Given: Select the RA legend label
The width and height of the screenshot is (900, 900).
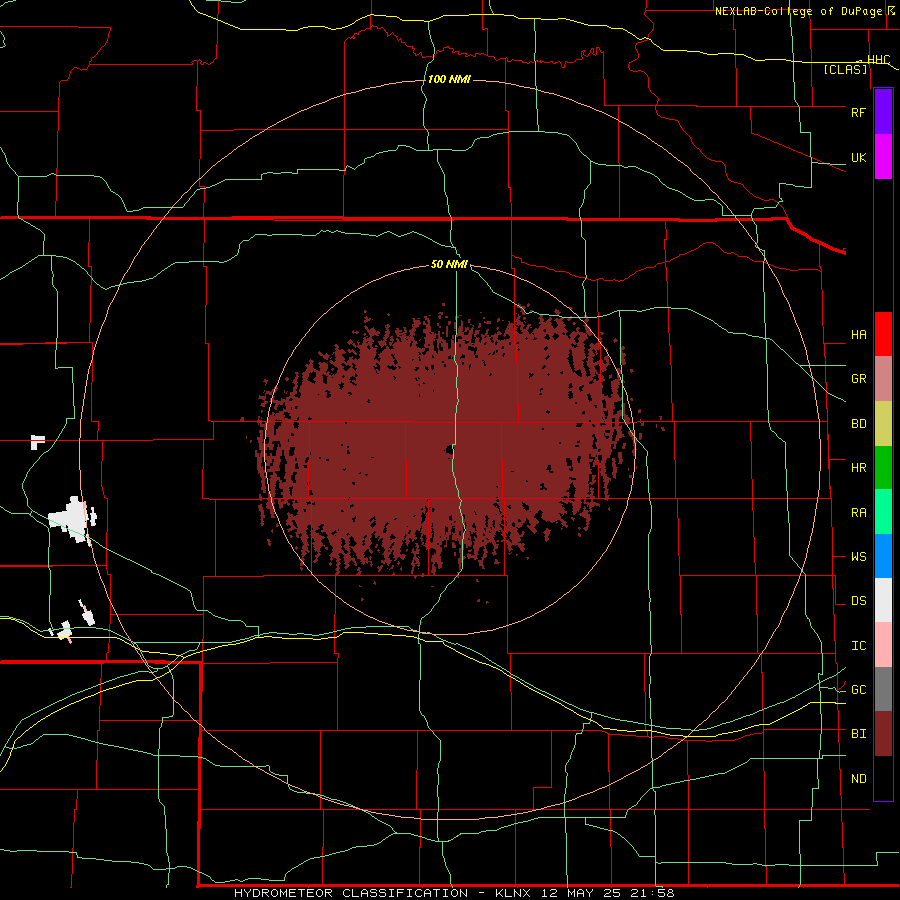Looking at the screenshot, I should point(858,513).
